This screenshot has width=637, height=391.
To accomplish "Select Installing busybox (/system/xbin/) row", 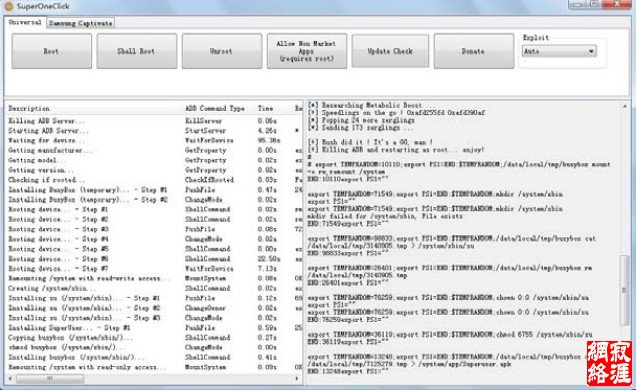I will (154, 357).
